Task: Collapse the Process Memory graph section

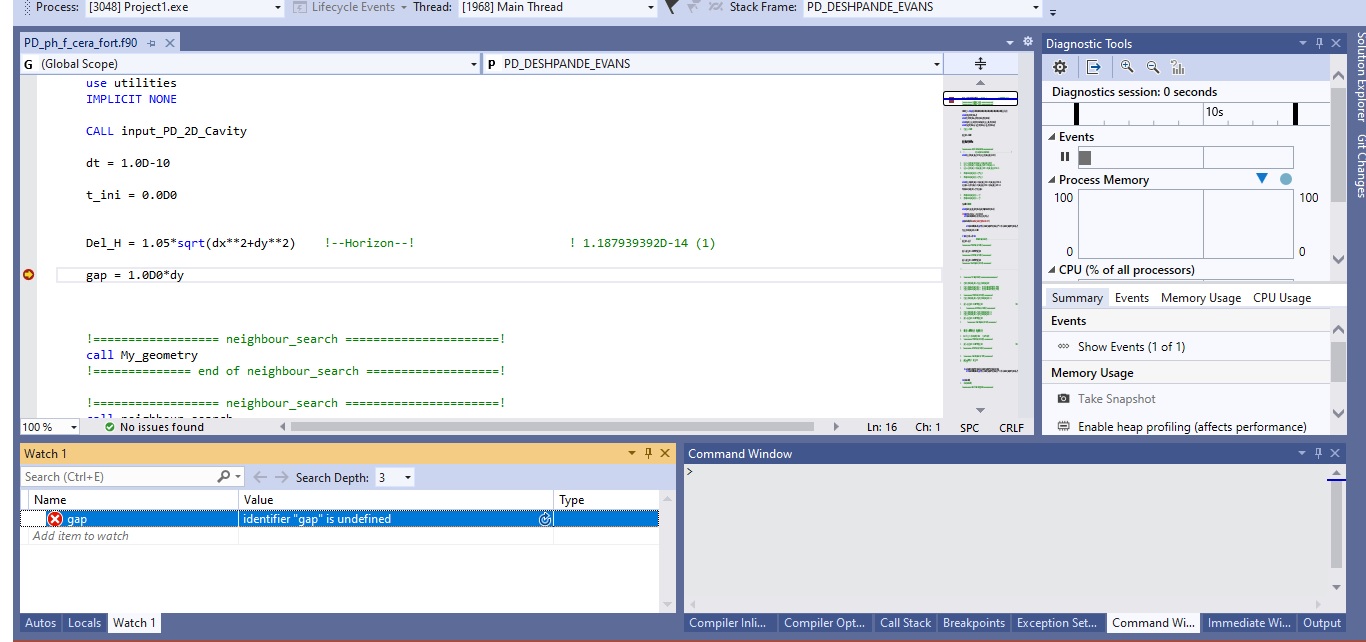Action: (1052, 180)
